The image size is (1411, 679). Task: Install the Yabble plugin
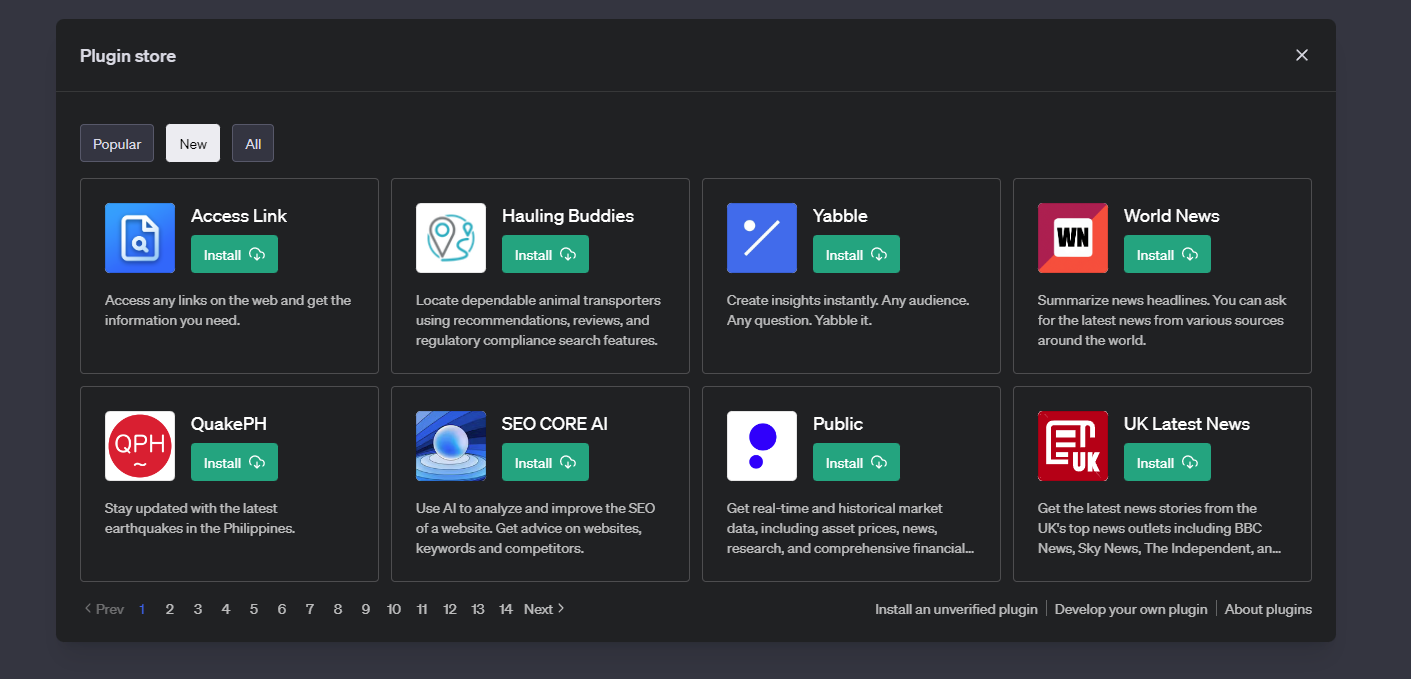(856, 254)
